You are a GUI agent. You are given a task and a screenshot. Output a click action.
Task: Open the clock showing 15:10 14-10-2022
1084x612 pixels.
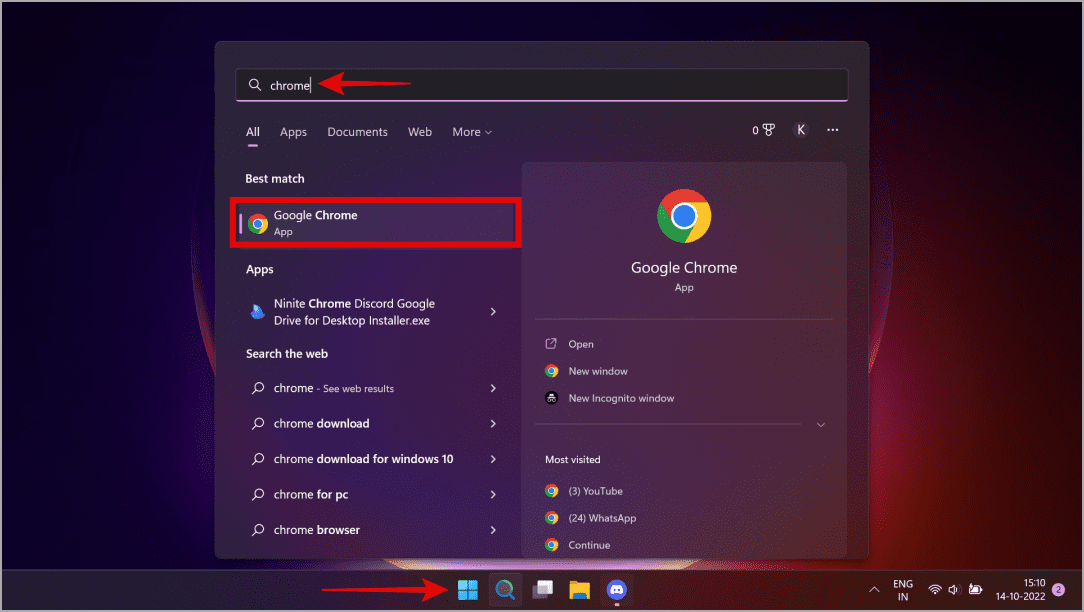click(1020, 590)
